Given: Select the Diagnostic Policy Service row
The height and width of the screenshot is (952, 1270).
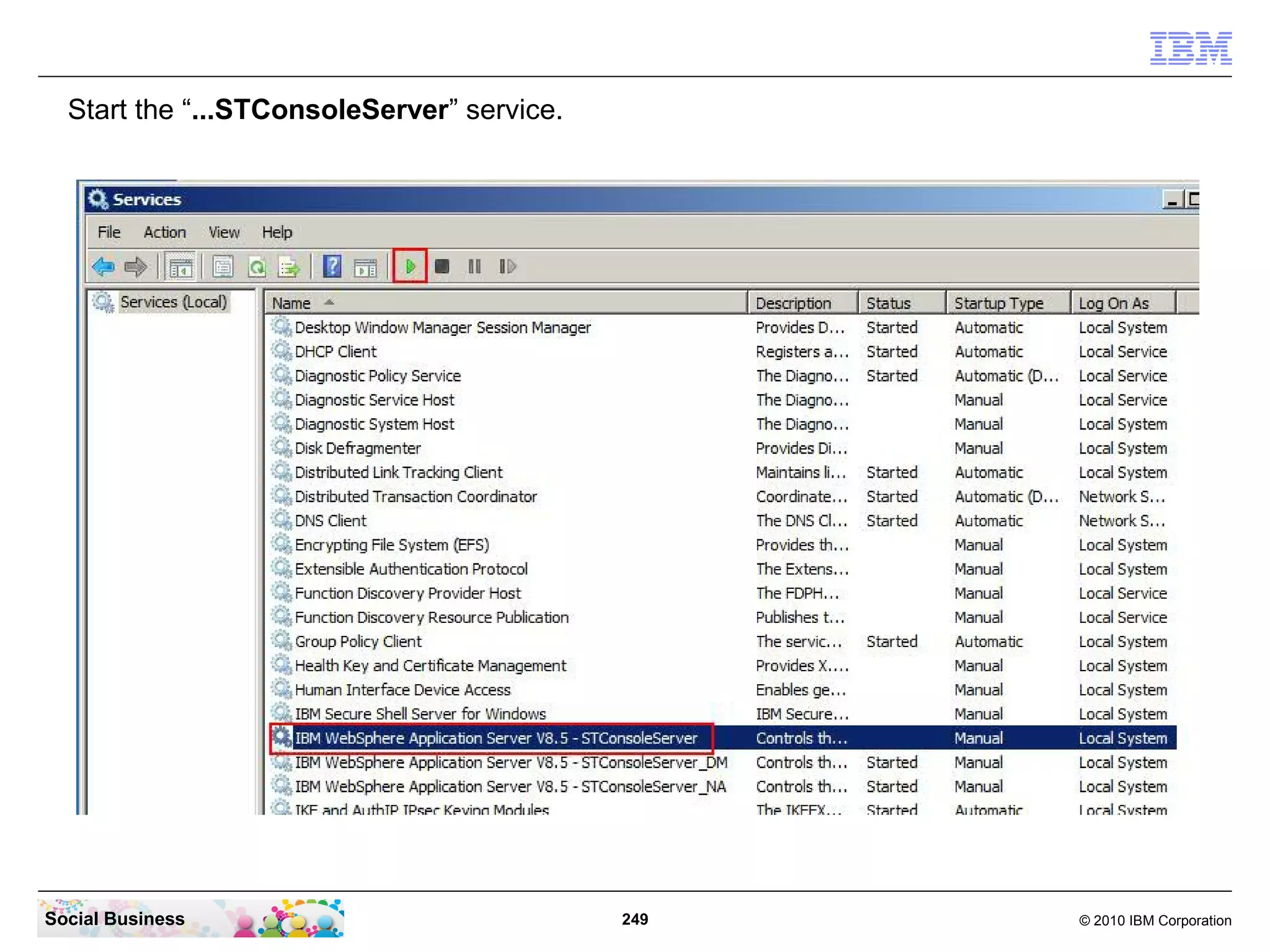Looking at the screenshot, I should coord(722,376).
